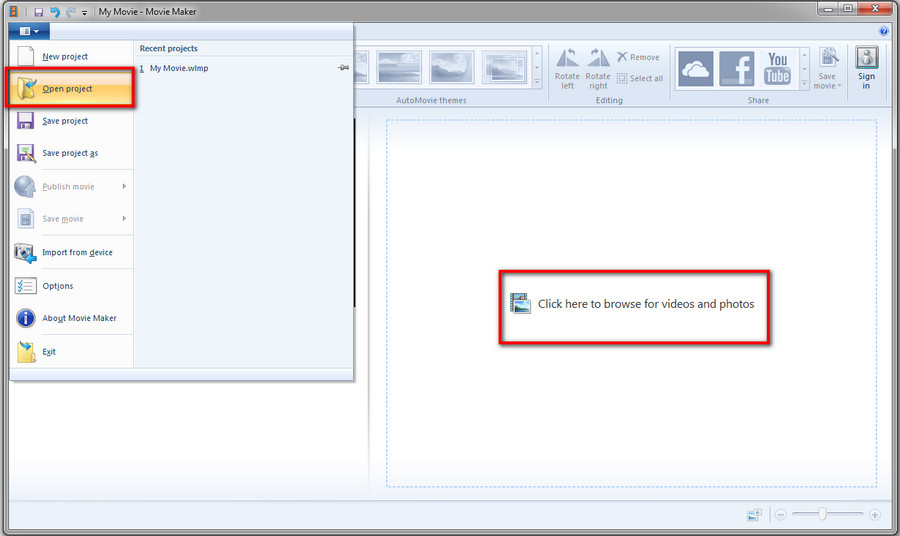Click the Redo arrow in title bar

[71, 12]
